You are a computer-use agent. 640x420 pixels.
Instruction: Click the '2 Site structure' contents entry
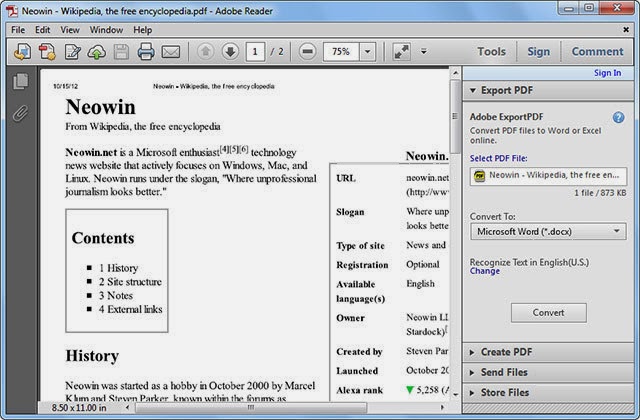(x=130, y=282)
